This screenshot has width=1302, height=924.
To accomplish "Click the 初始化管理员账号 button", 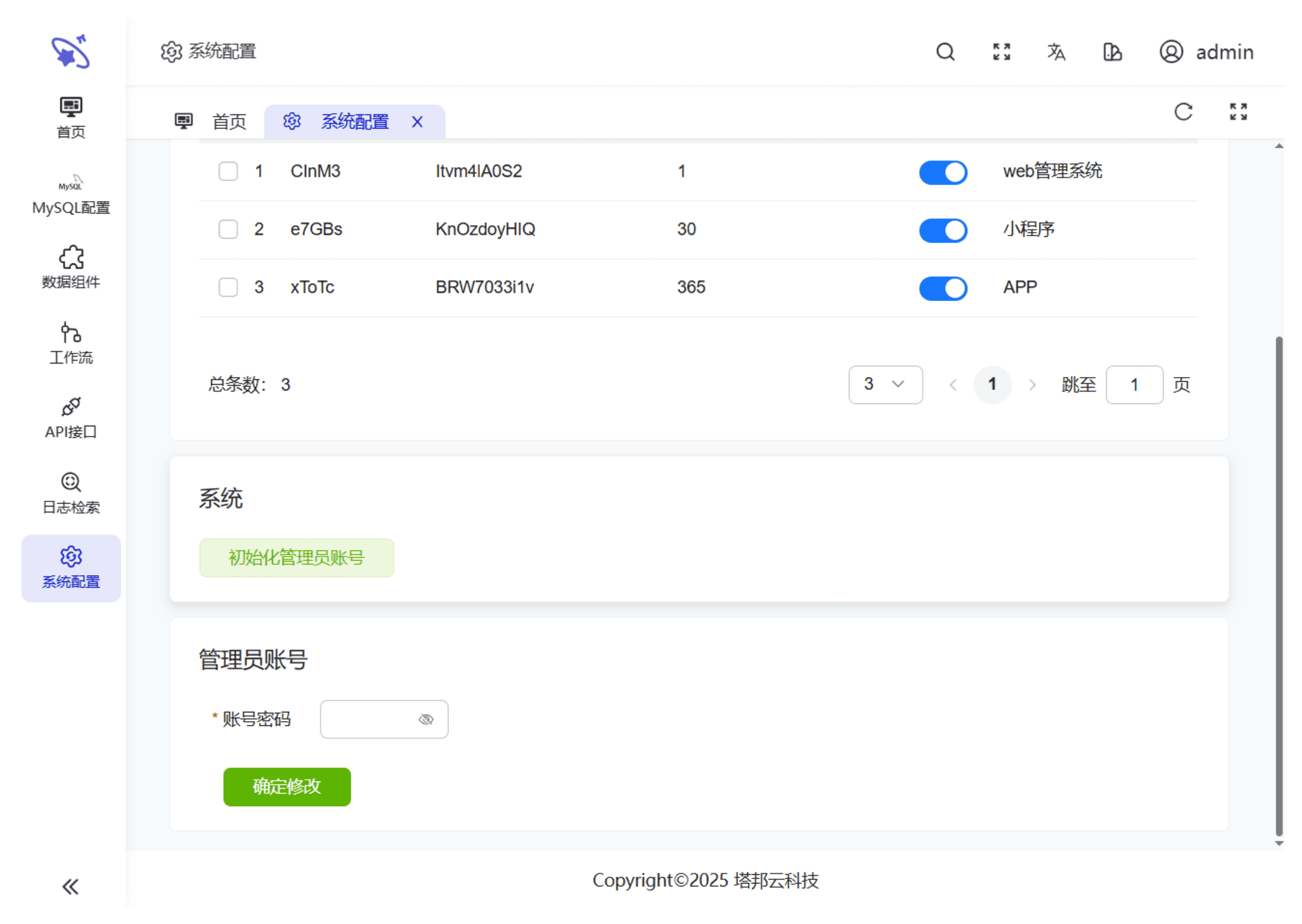I will (296, 557).
